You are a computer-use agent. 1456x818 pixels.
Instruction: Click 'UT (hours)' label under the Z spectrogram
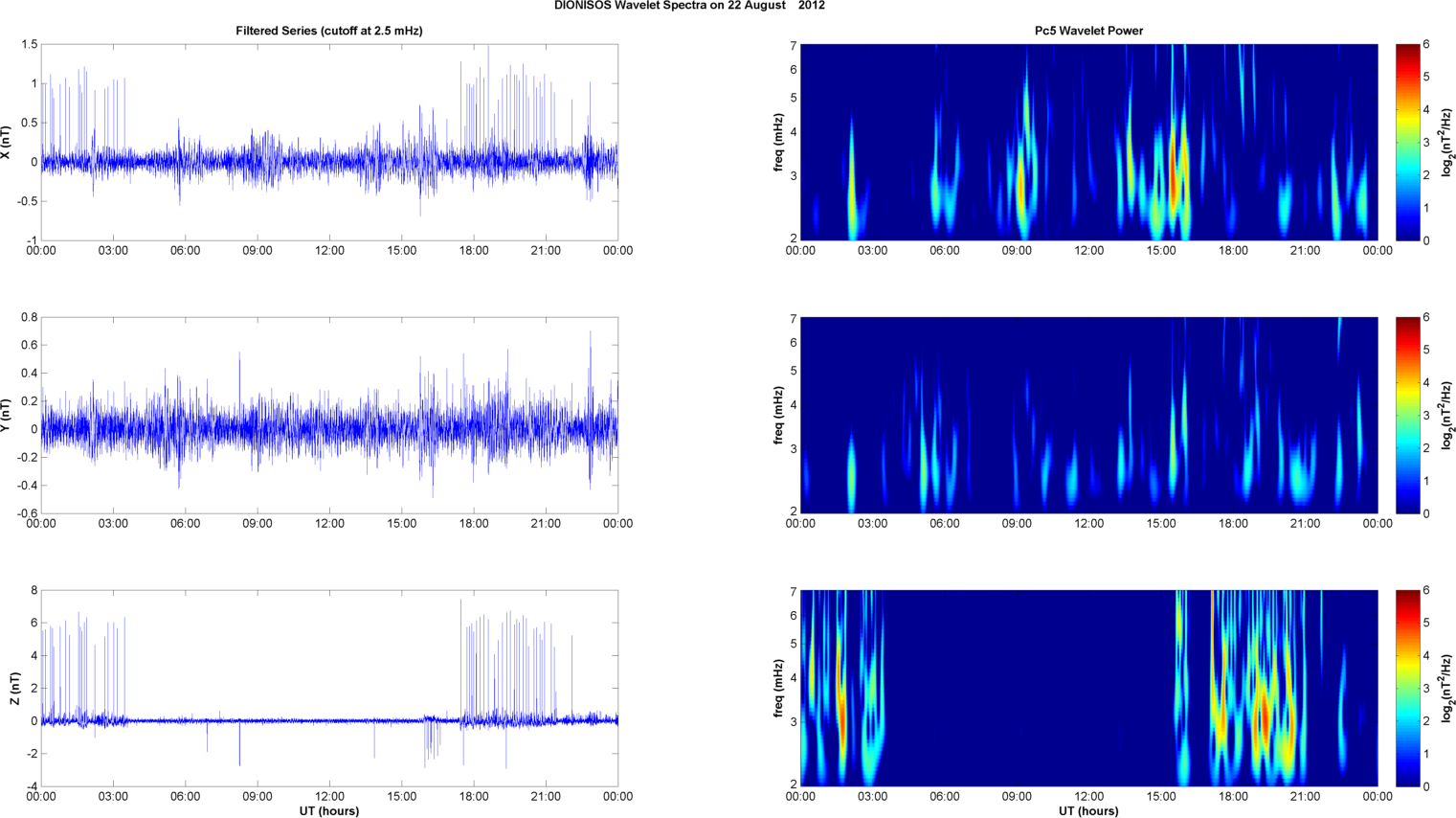(x=1088, y=811)
